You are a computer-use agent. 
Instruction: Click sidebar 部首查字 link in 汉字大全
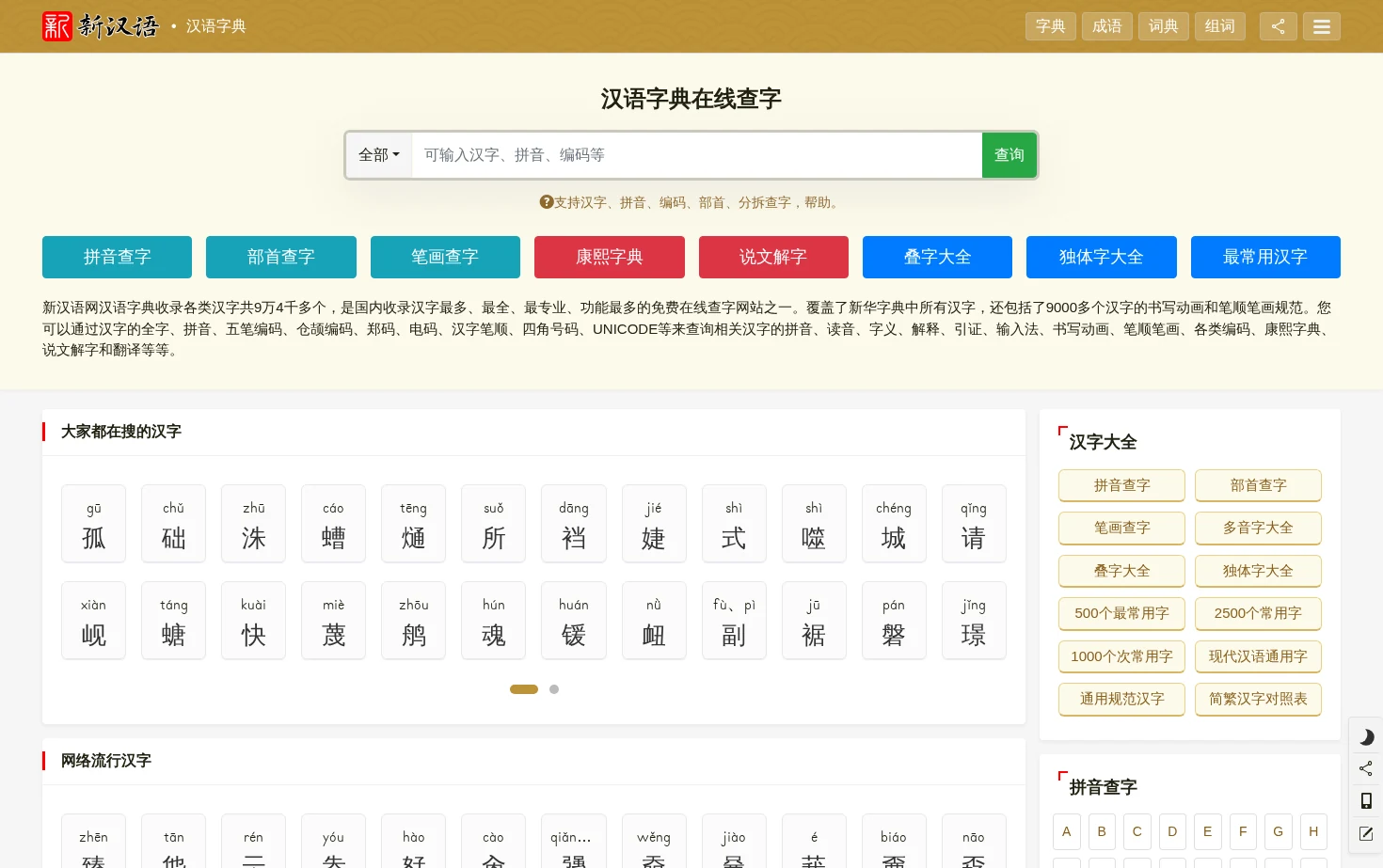point(1258,485)
